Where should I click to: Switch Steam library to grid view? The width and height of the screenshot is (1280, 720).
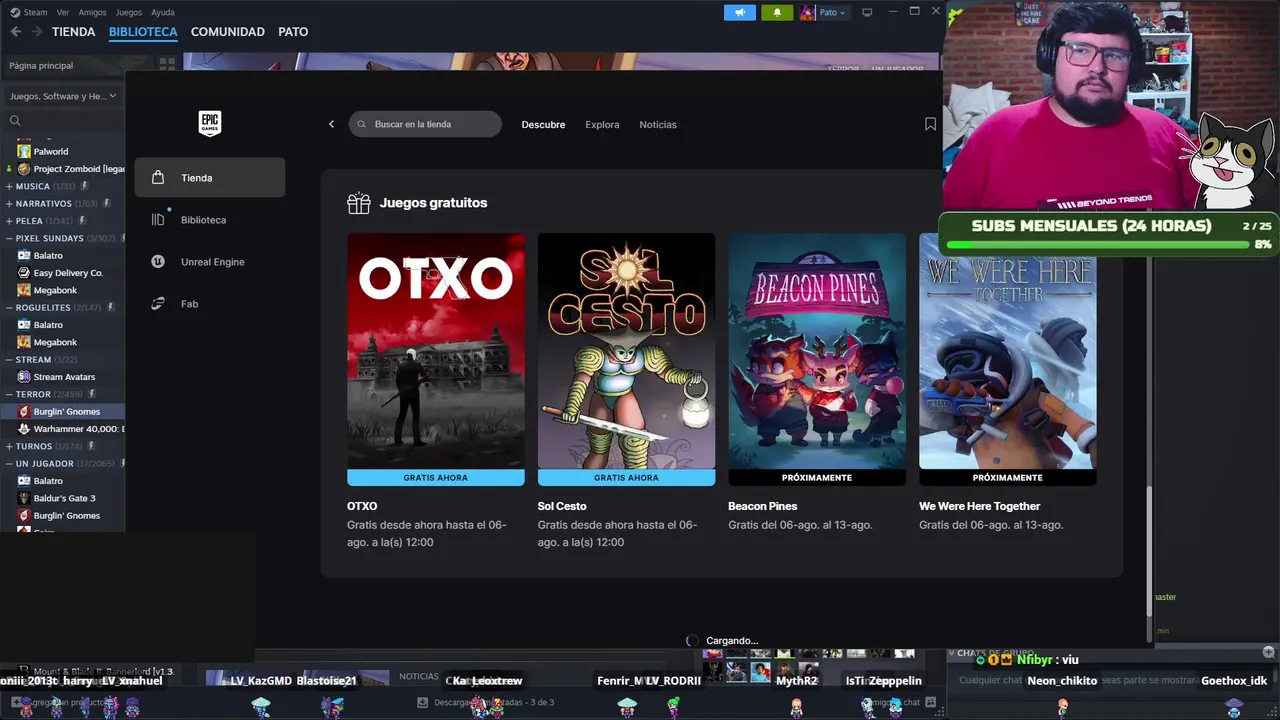(167, 64)
